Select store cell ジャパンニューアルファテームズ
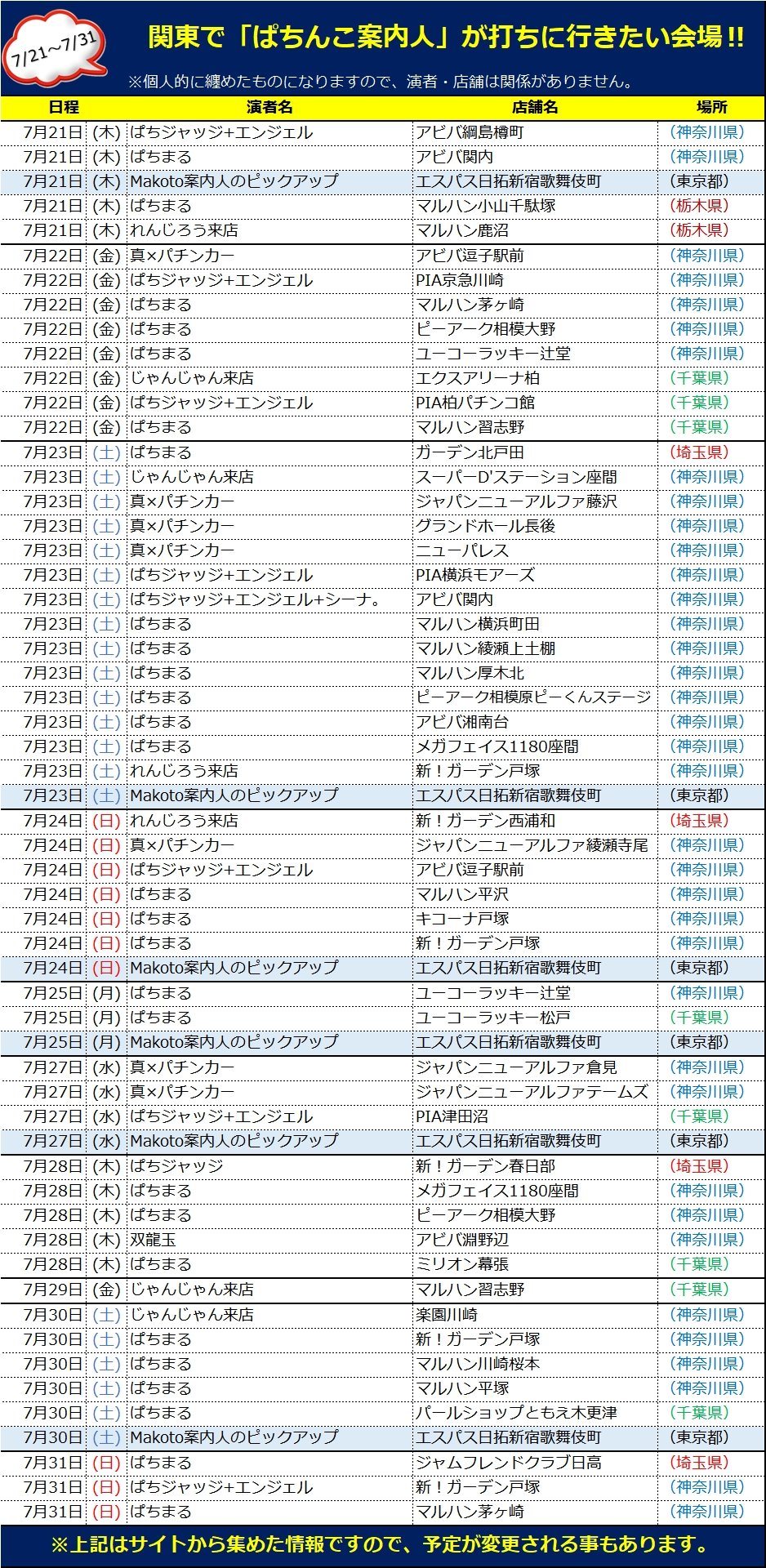This screenshot has width=766, height=1568. (535, 1092)
